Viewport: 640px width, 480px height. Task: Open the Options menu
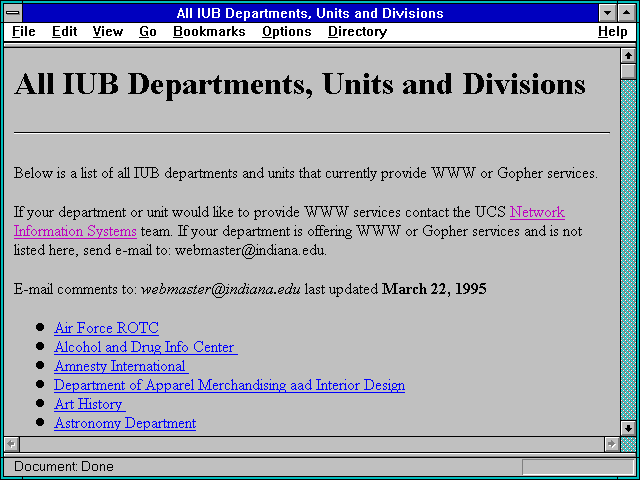click(x=287, y=32)
